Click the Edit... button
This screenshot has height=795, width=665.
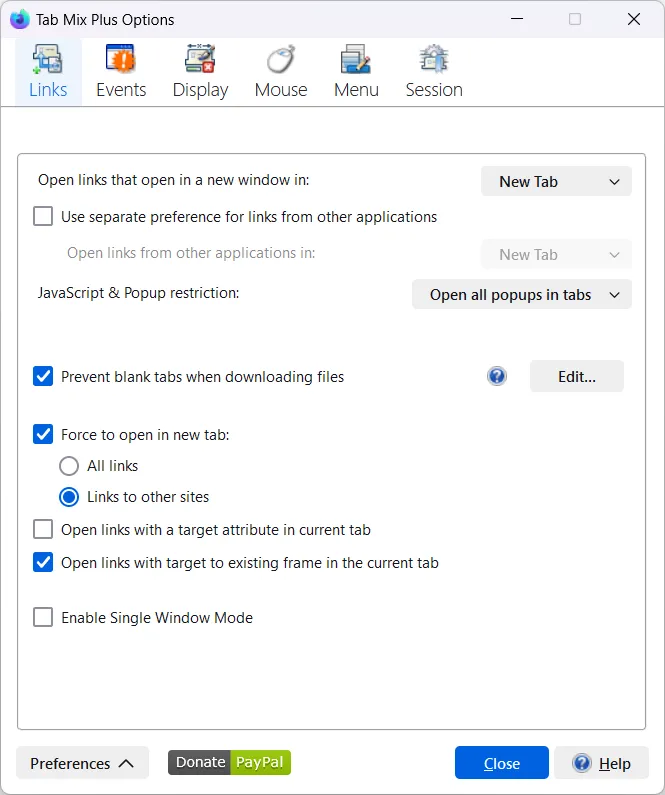(576, 377)
